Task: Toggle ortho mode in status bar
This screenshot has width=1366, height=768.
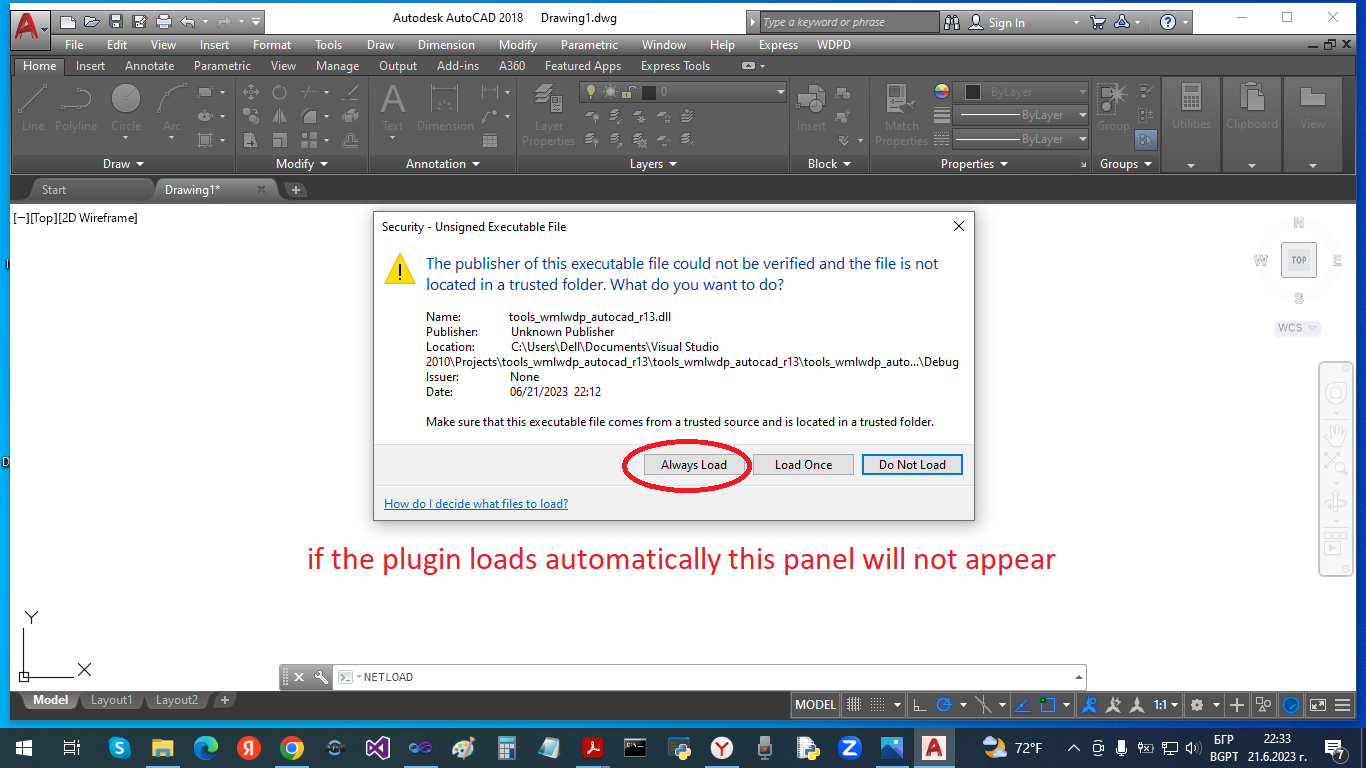Action: [920, 705]
